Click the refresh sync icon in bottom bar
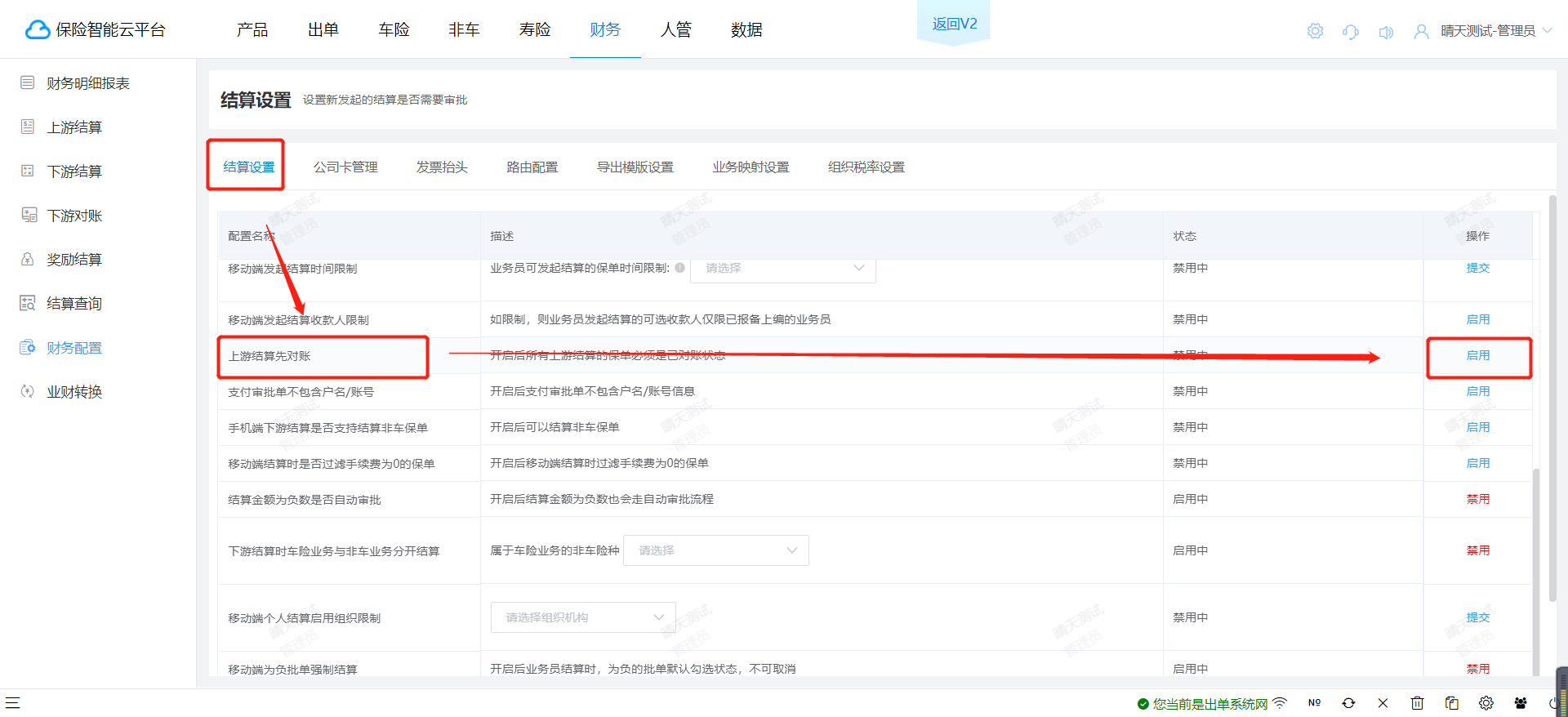This screenshot has height=717, width=1568. [x=1348, y=702]
